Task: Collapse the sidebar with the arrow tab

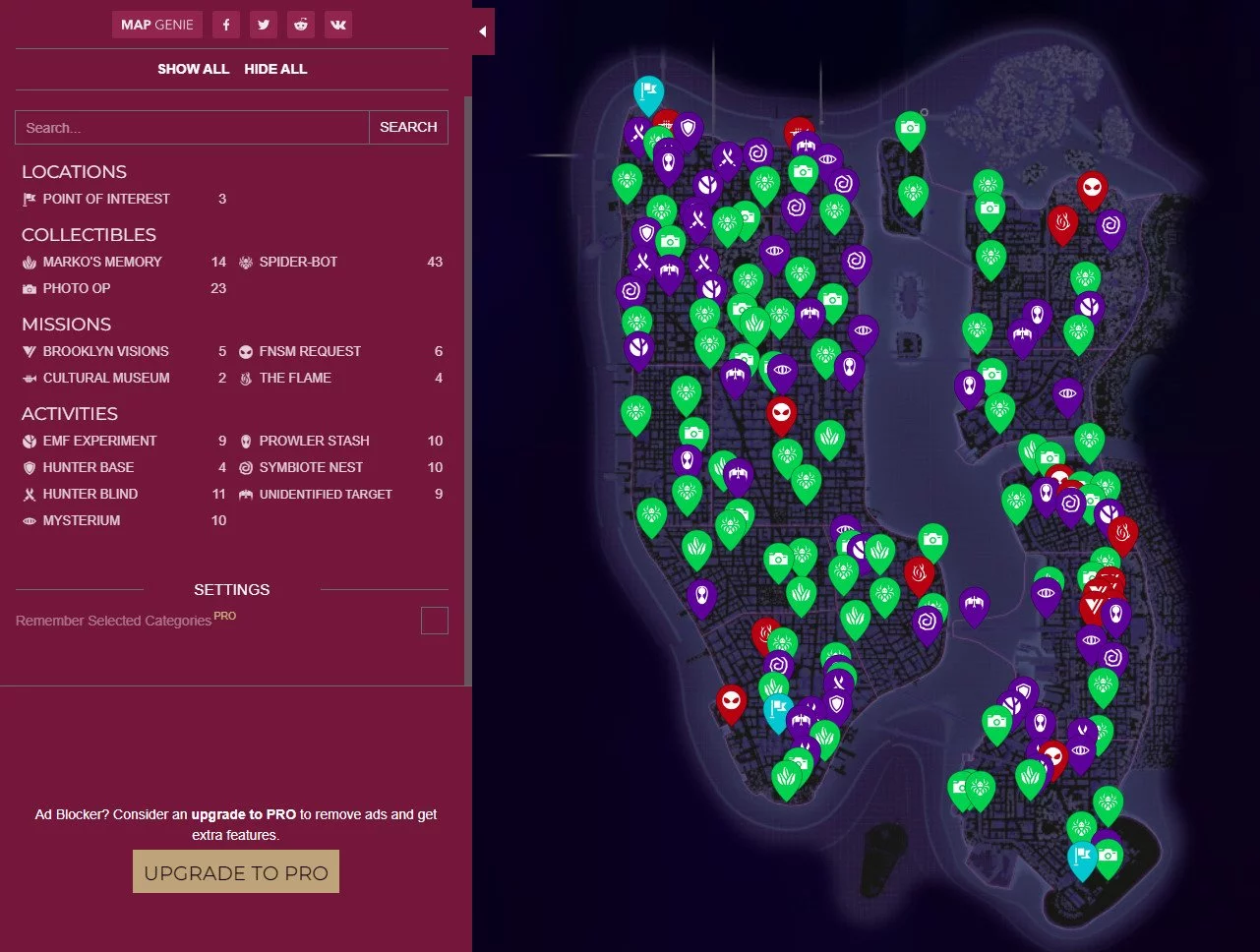Action: pyautogui.click(x=483, y=31)
